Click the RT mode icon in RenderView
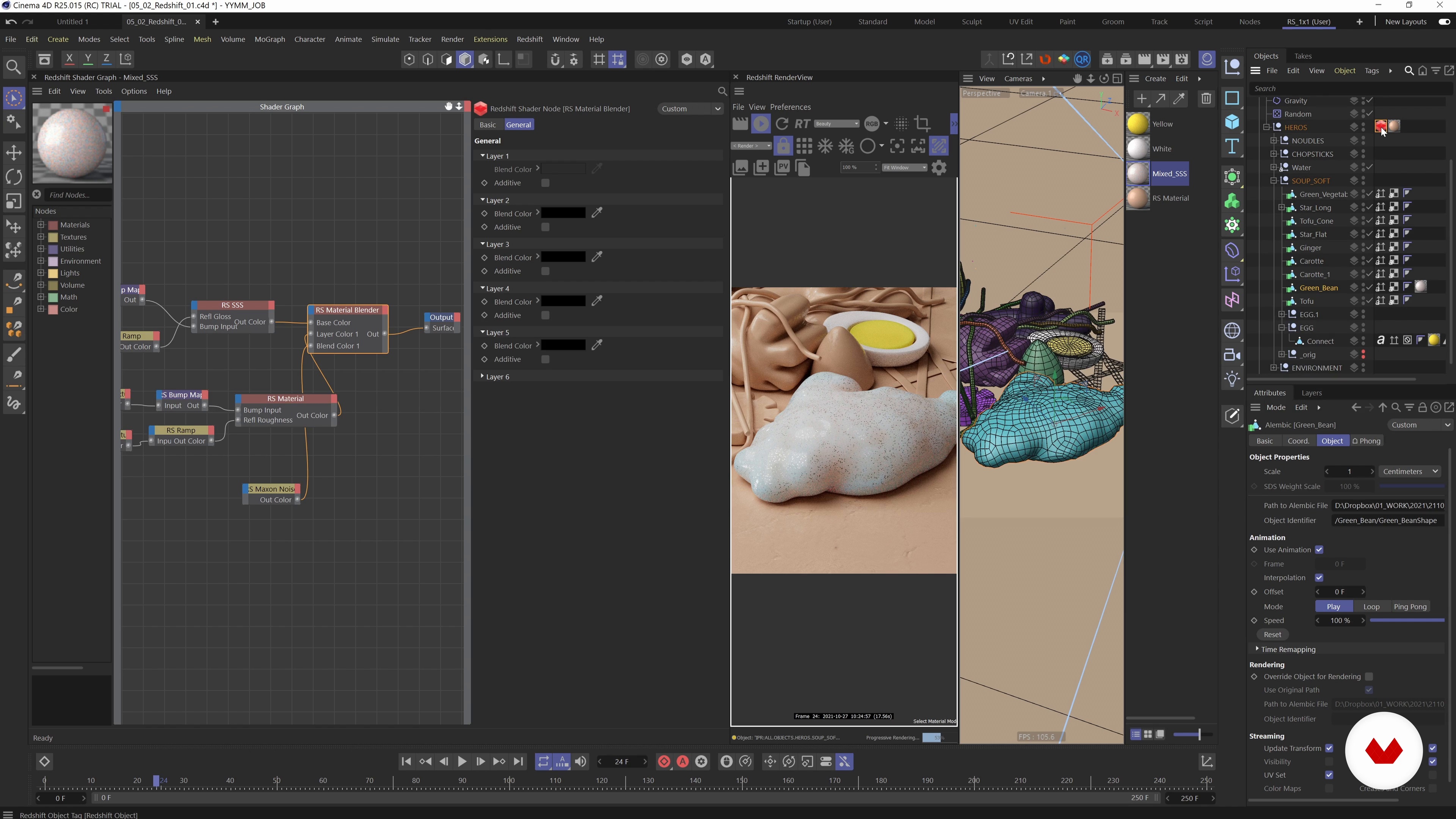The height and width of the screenshot is (819, 1456). click(802, 124)
